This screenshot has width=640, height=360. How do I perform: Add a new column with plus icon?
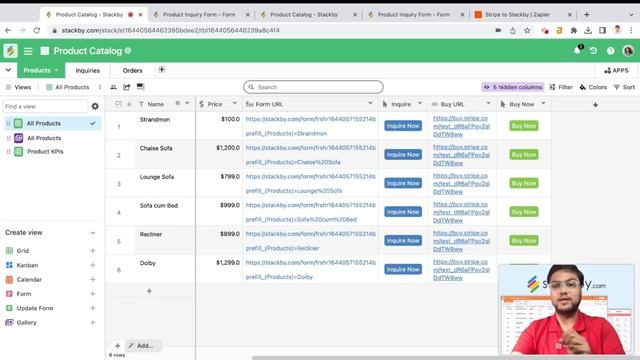point(596,105)
